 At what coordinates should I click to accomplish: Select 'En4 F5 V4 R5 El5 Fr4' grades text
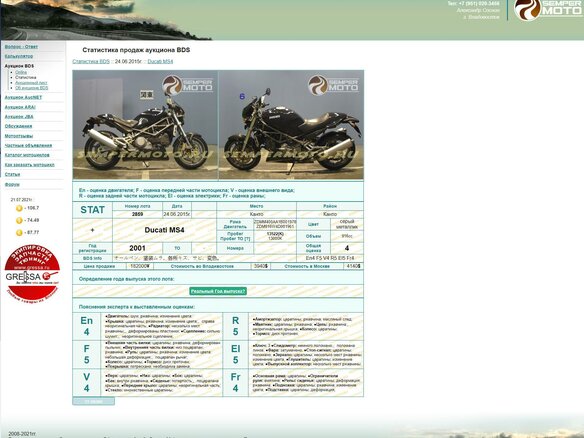point(330,258)
